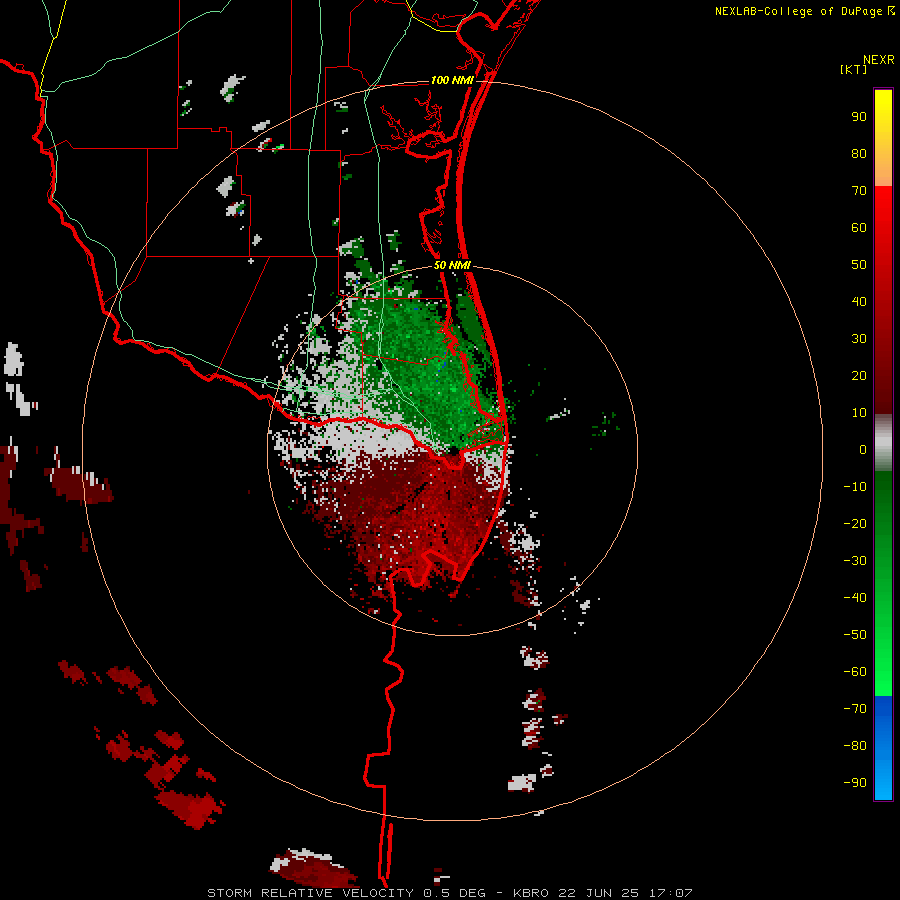Click the -40 knot scale label

855,598
